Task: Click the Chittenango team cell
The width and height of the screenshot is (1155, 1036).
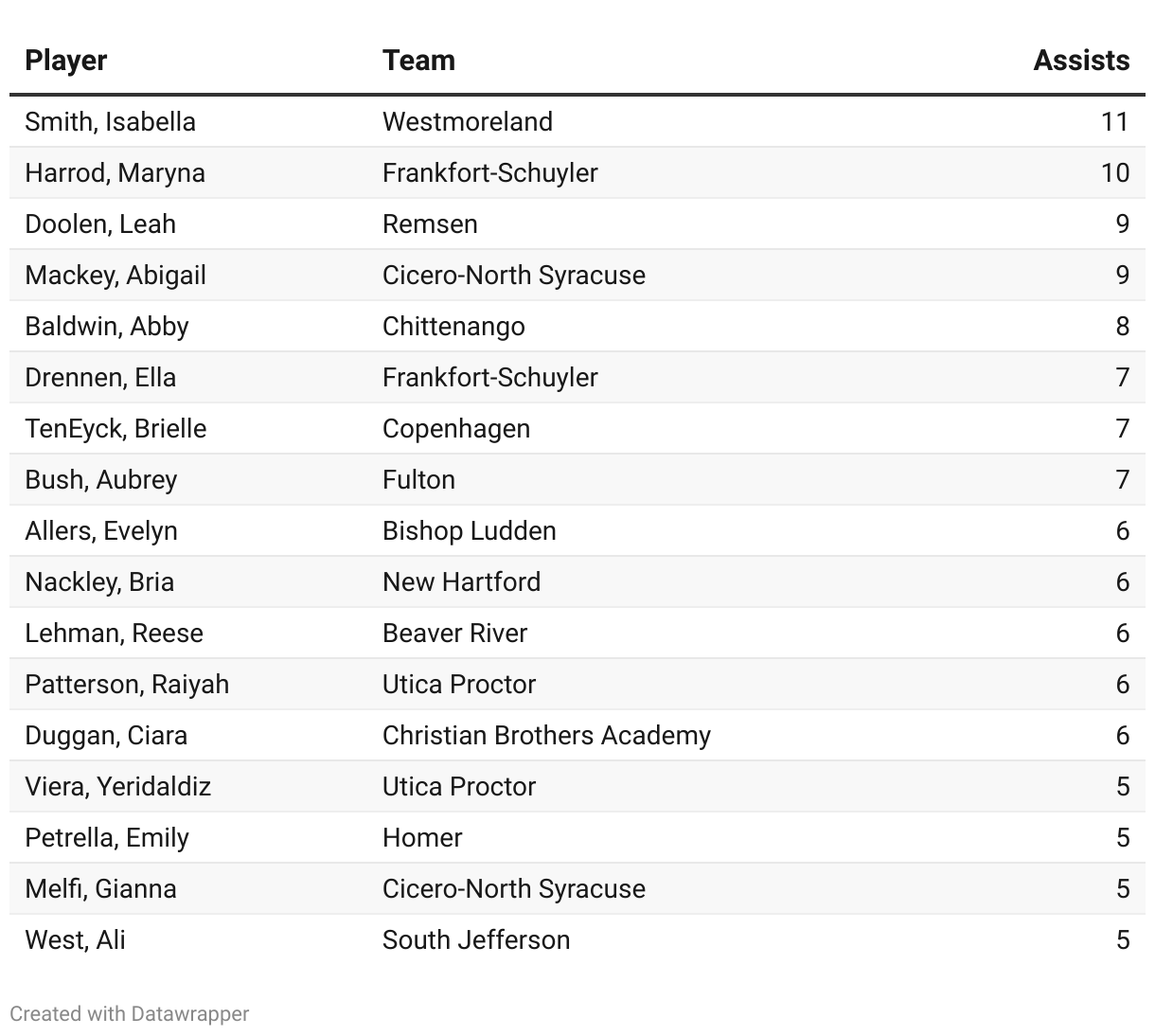Action: point(453,327)
